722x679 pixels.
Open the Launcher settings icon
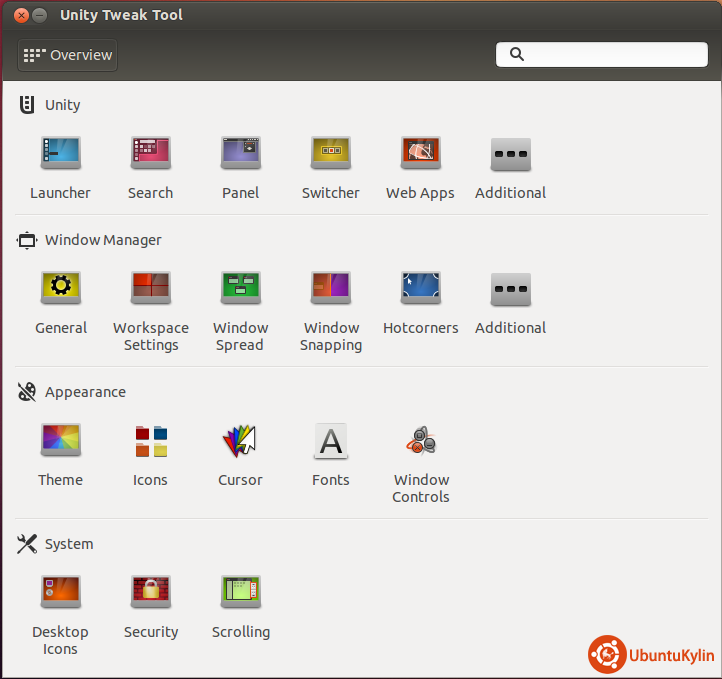click(60, 154)
